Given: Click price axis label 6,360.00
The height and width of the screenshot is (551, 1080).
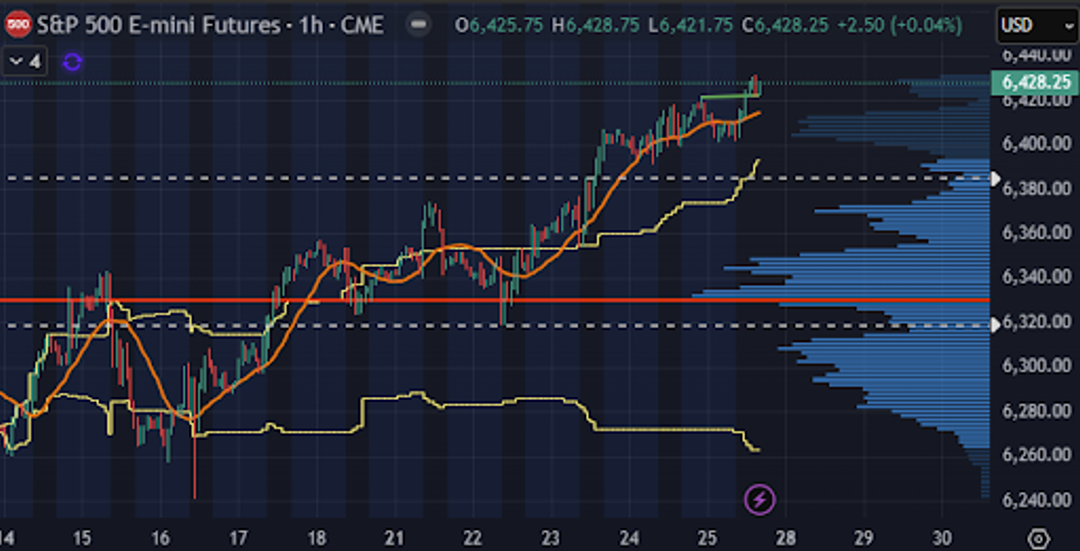Looking at the screenshot, I should (1037, 233).
